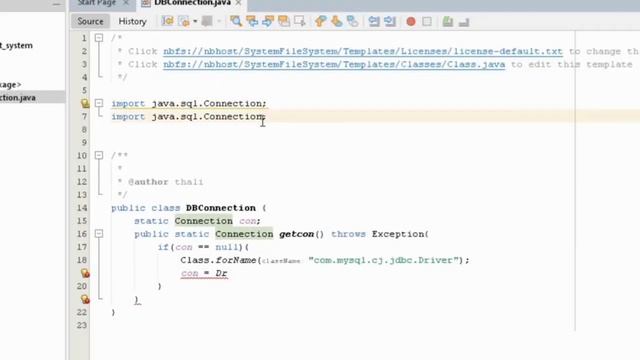Click the Find Selection magnifier icon
The image size is (640, 360).
pos(236,21)
